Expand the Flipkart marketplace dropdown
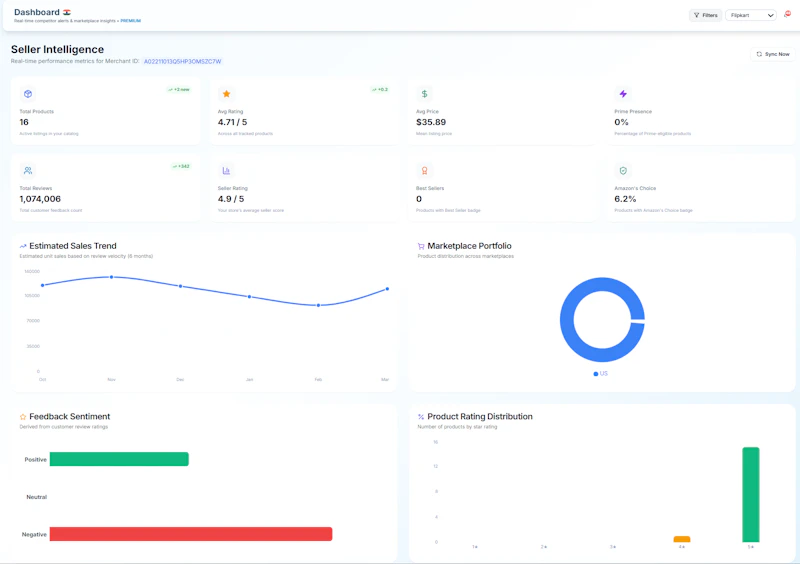Viewport: 800px width, 564px height. (751, 15)
